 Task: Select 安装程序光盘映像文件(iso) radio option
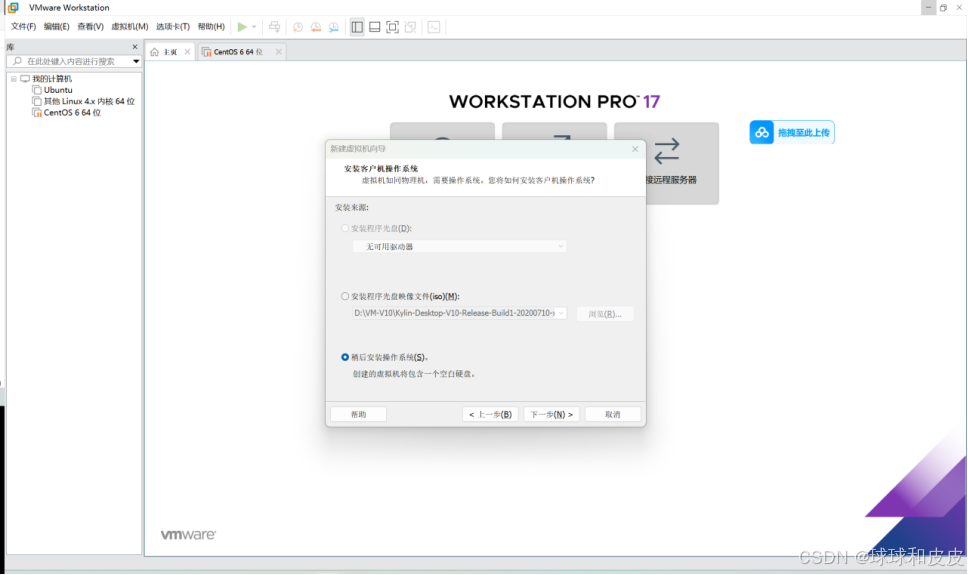(x=345, y=296)
